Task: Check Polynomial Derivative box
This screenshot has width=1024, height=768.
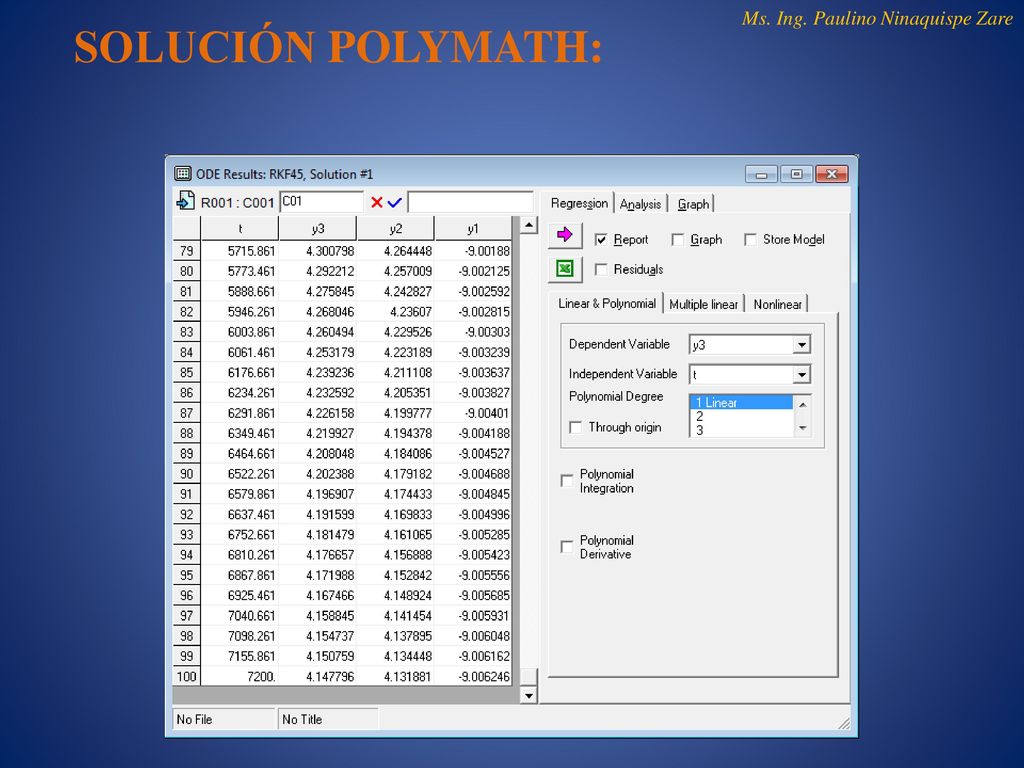Action: [567, 547]
